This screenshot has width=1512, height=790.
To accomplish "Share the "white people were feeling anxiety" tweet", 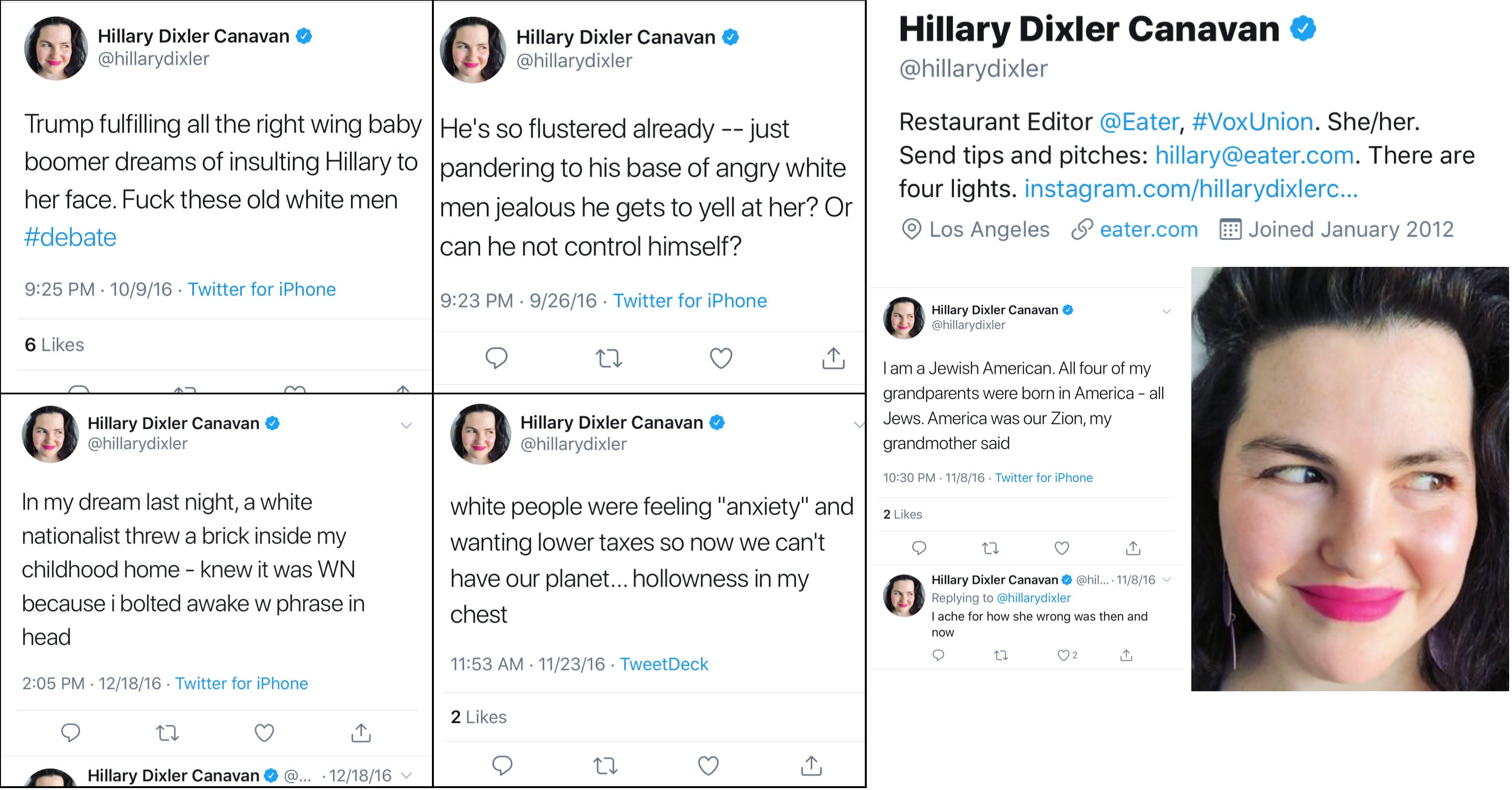I will (811, 765).
